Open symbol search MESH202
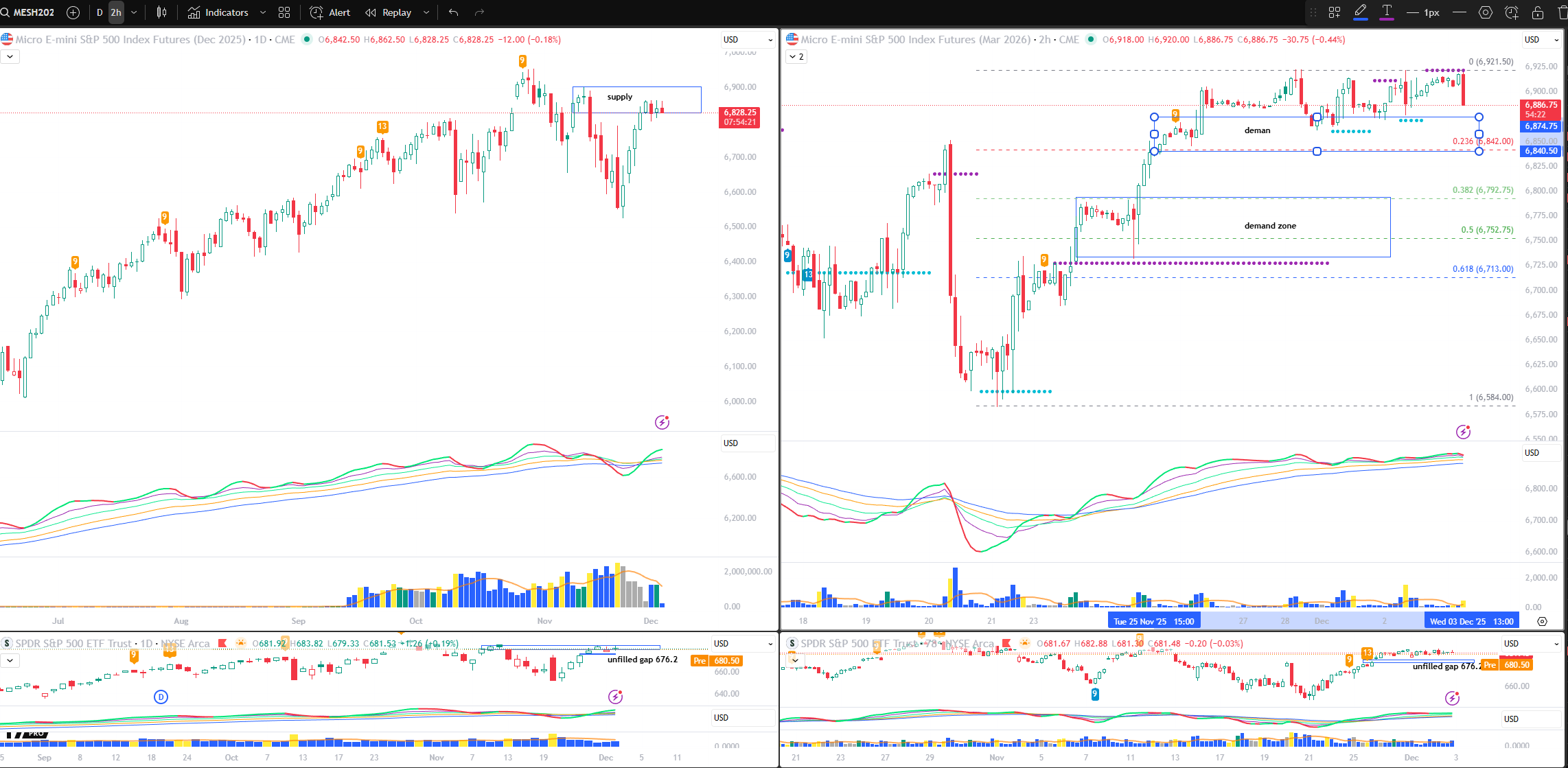This screenshot has width=1568, height=768. click(33, 12)
